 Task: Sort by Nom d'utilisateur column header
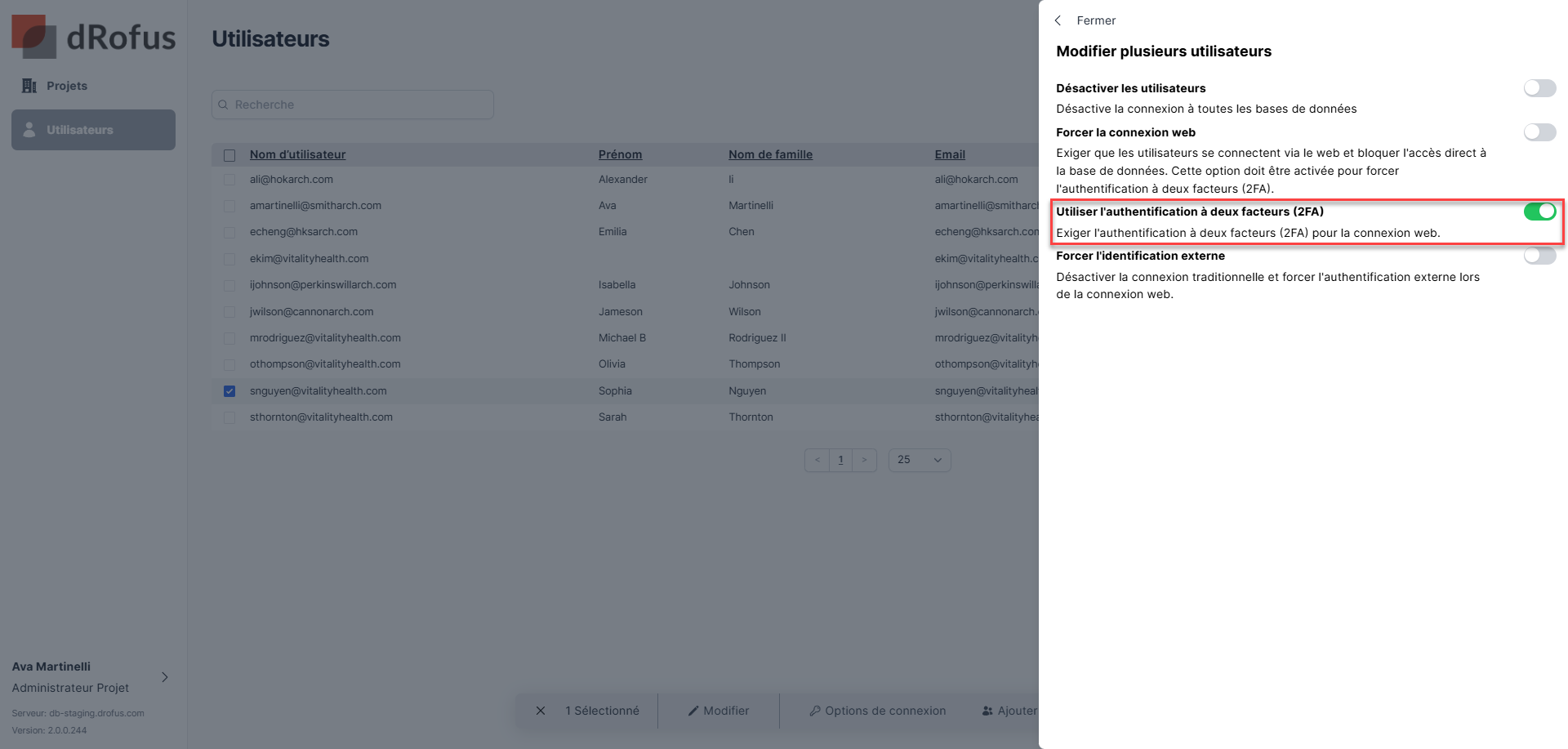pyautogui.click(x=297, y=154)
